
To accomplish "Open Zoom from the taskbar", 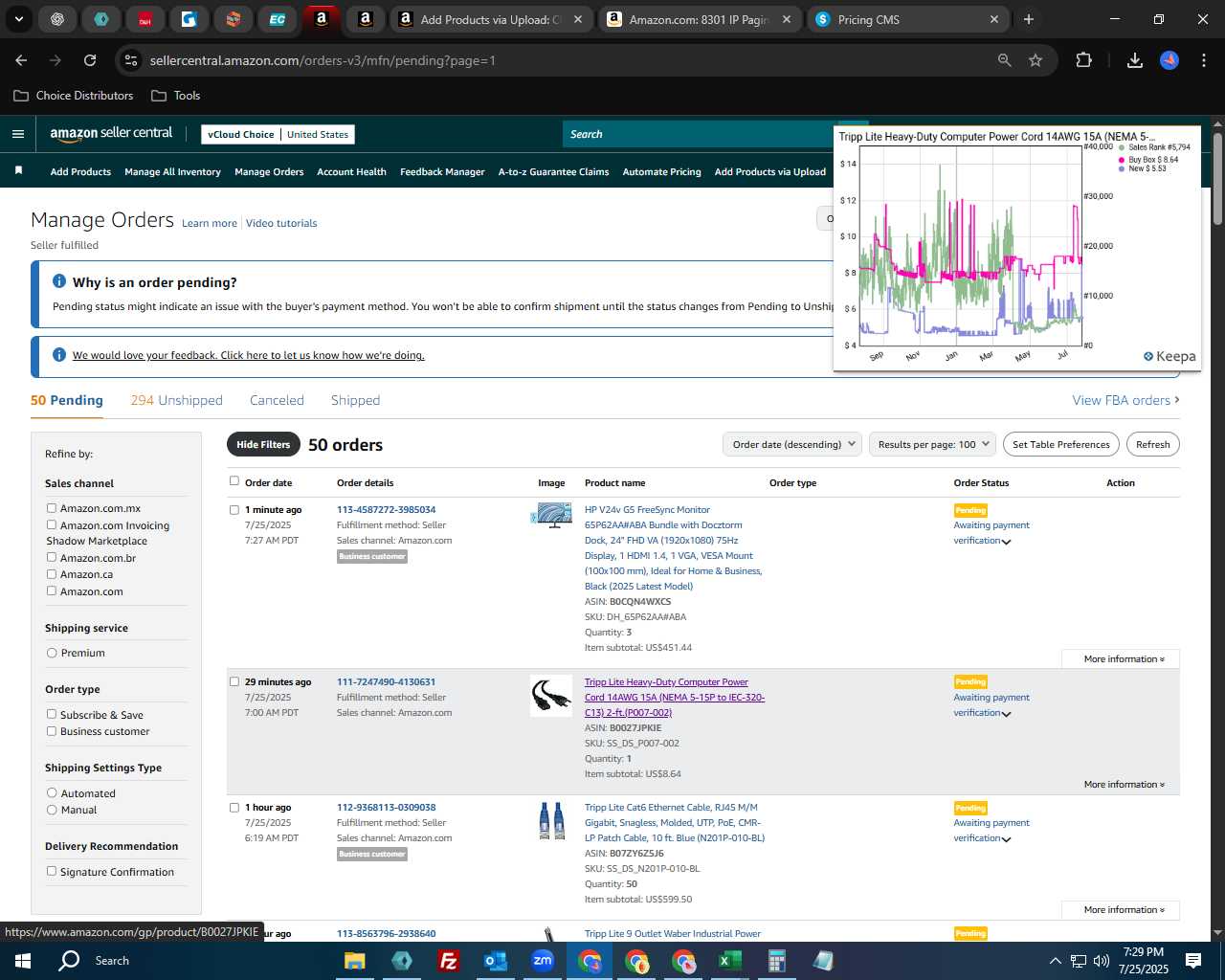I will pos(543,961).
